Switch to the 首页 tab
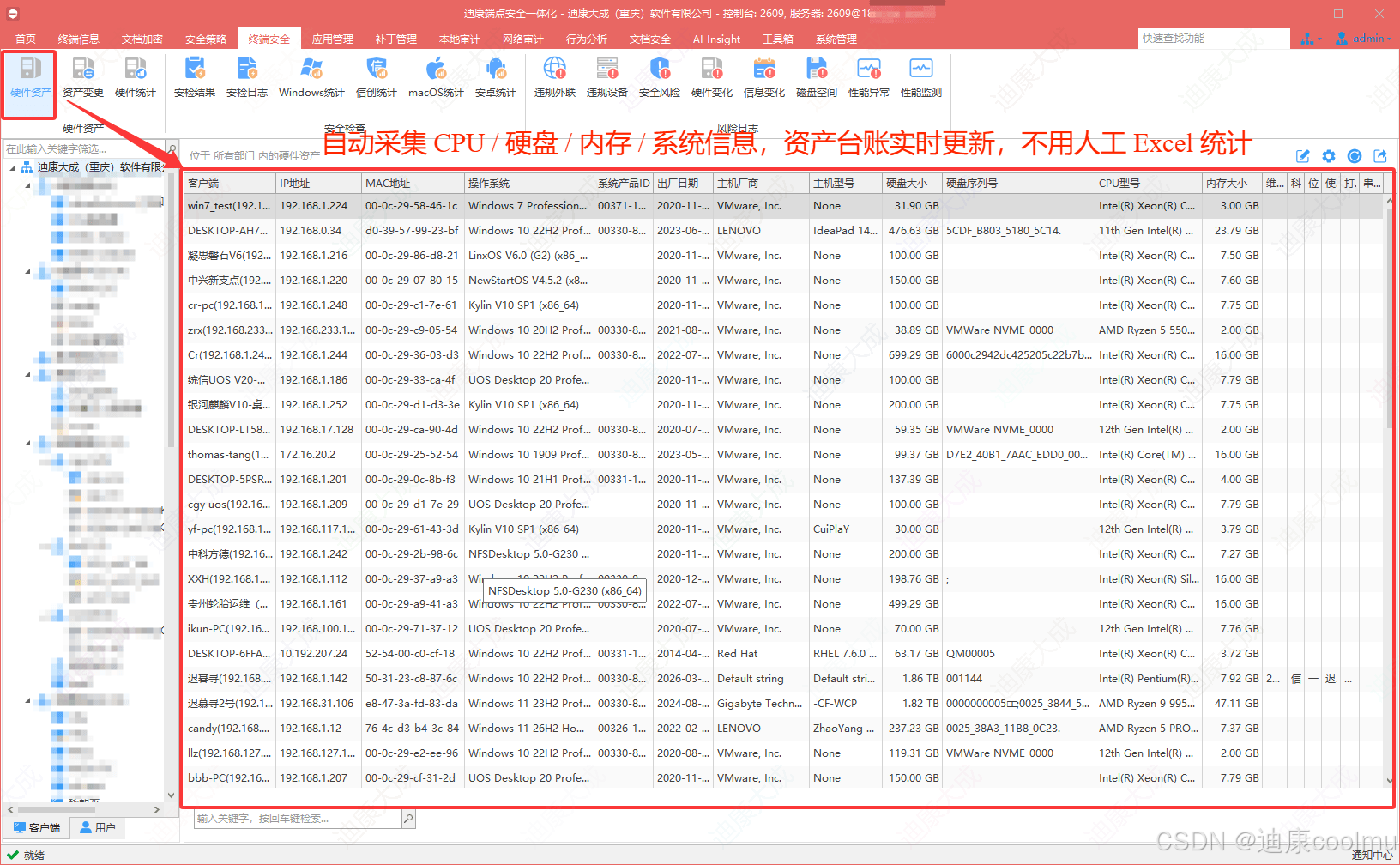The image size is (1400, 865). (26, 39)
